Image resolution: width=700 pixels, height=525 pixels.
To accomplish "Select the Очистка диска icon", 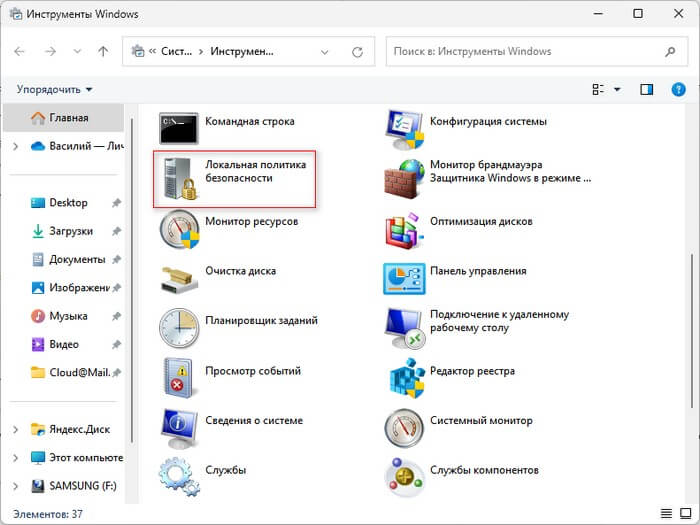I will click(x=179, y=279).
